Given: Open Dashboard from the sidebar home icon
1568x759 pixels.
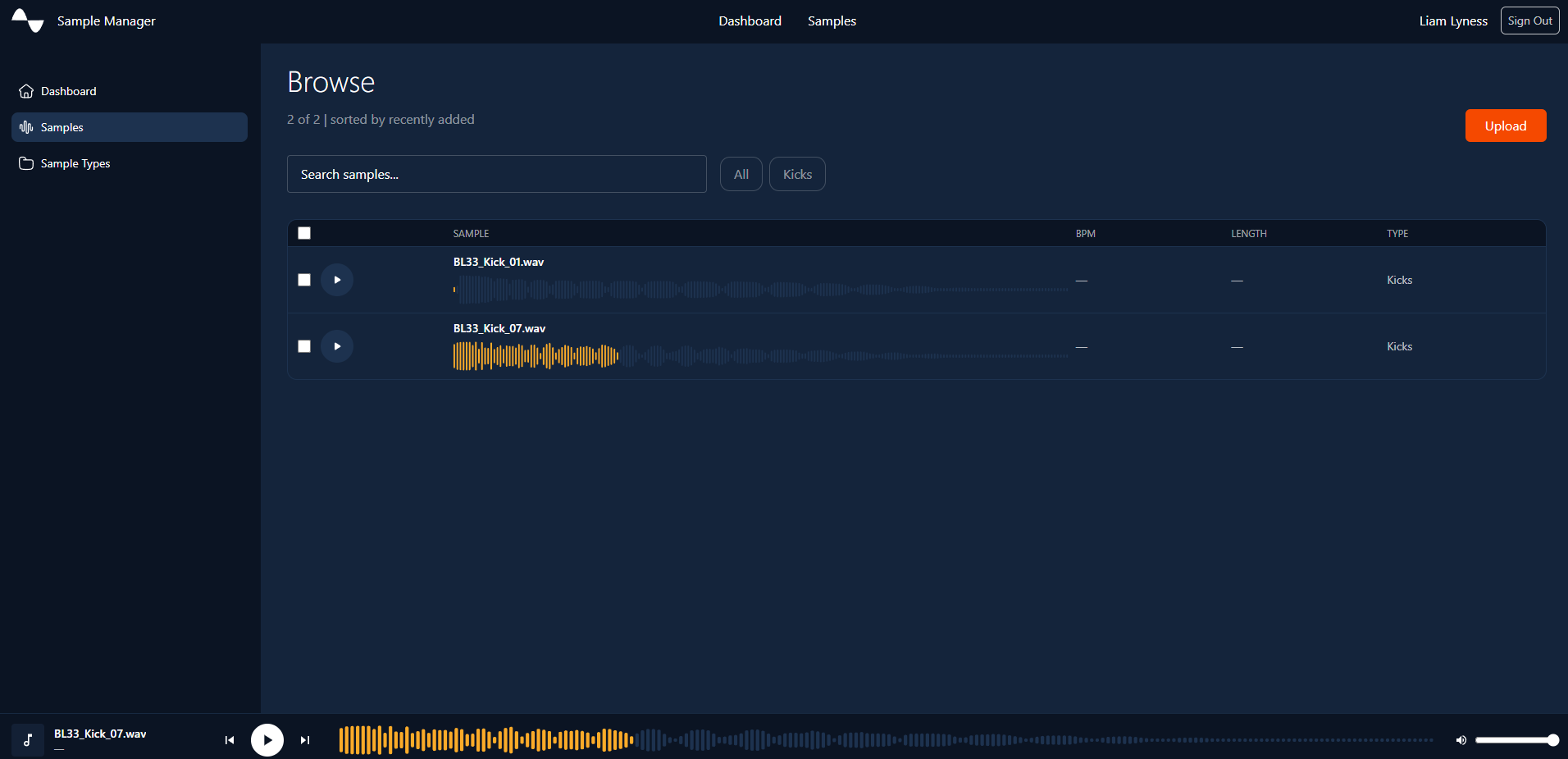Looking at the screenshot, I should point(26,91).
